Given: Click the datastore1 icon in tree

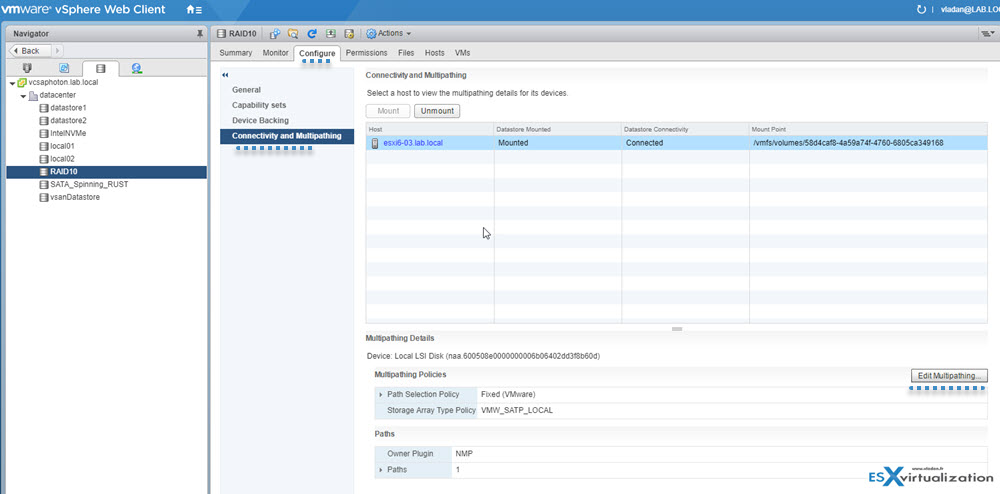Looking at the screenshot, I should pyautogui.click(x=43, y=108).
